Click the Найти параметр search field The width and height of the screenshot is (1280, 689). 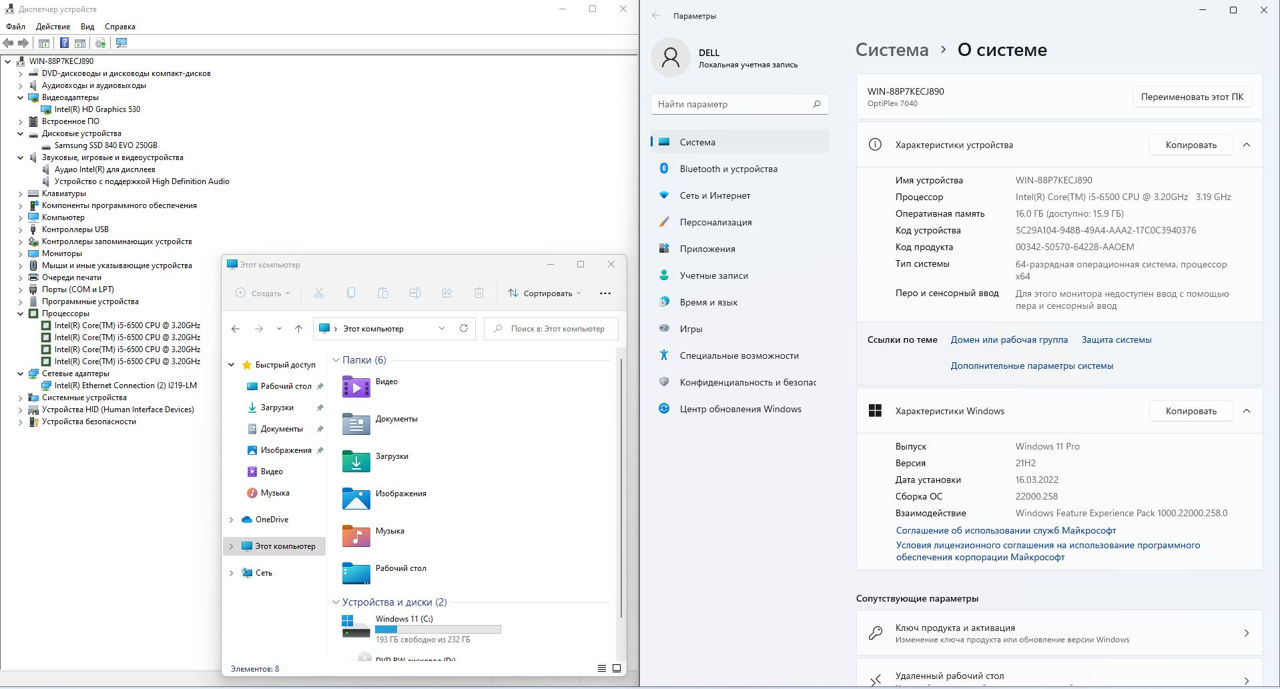pyautogui.click(x=733, y=104)
